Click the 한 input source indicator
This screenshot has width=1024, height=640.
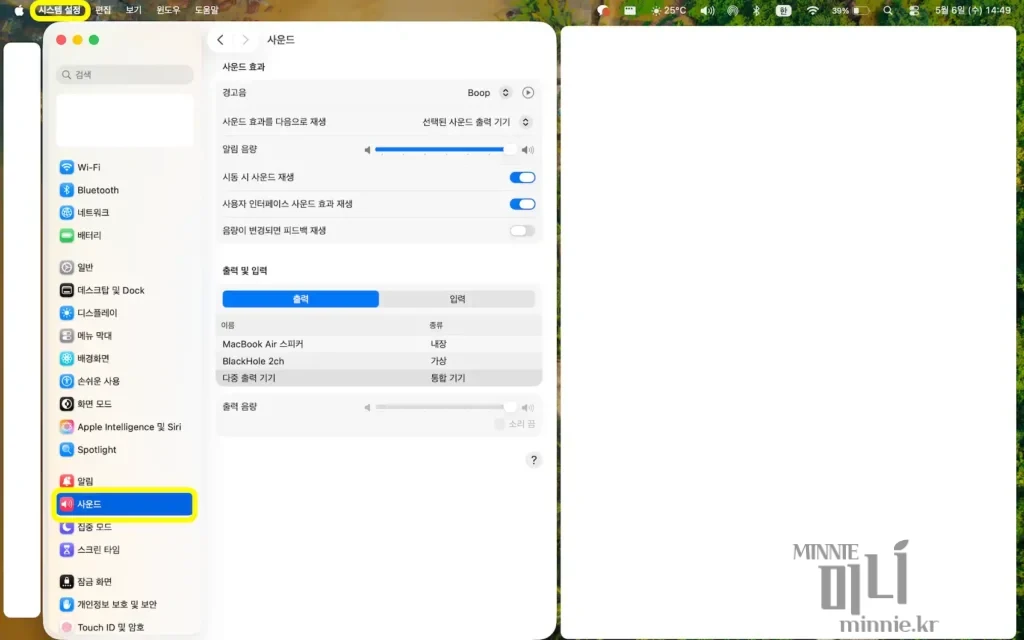pos(783,10)
